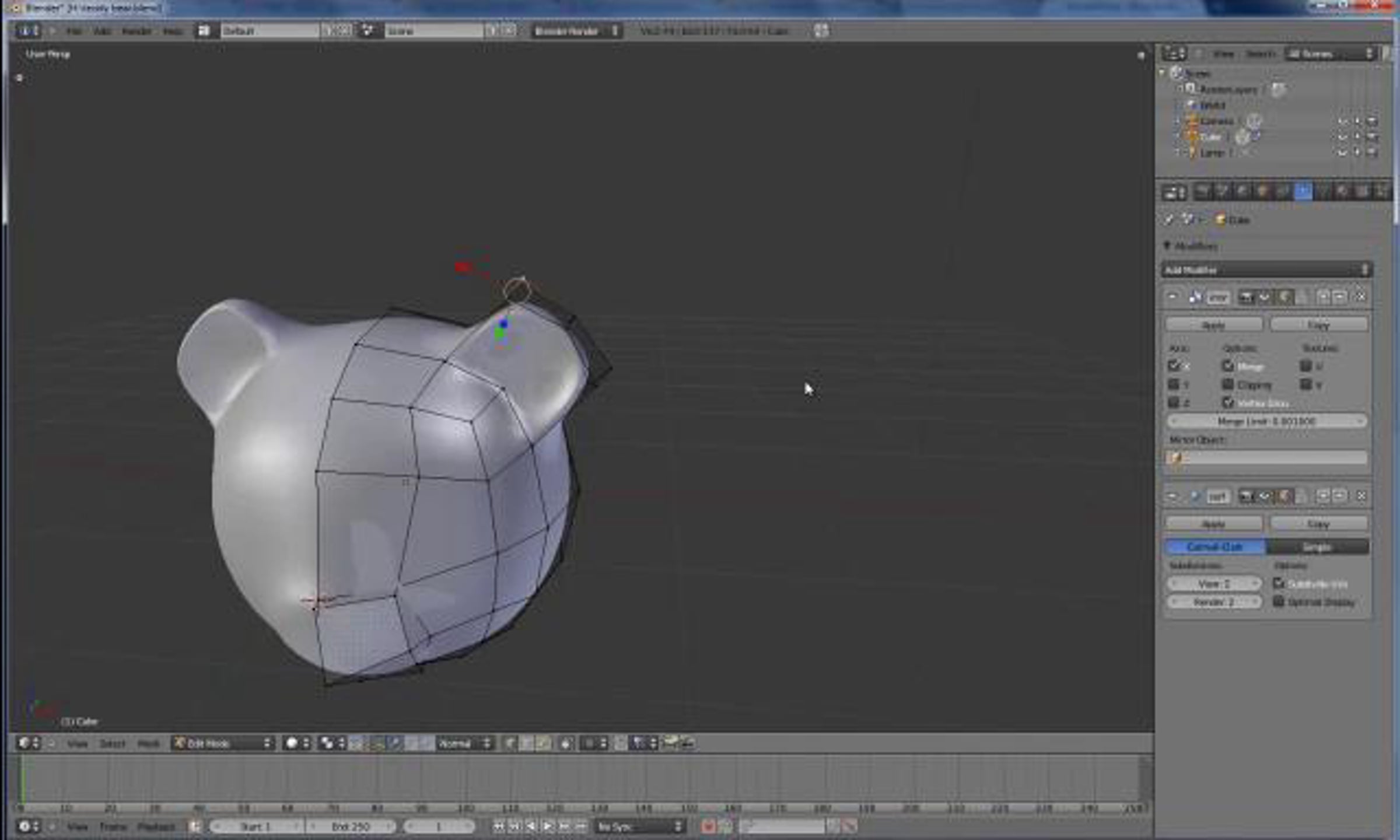Toggle the Clipping checkbox

[x=1228, y=384]
